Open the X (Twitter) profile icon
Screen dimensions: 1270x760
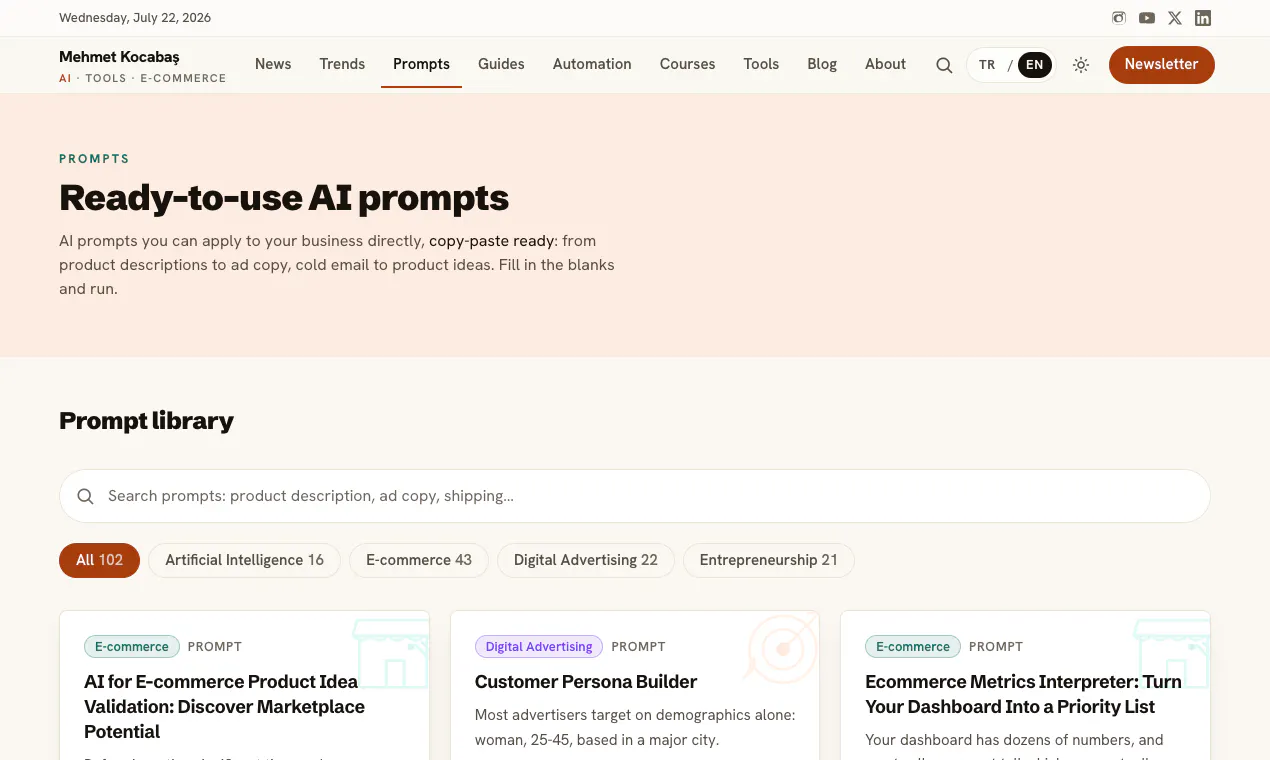click(x=1175, y=18)
